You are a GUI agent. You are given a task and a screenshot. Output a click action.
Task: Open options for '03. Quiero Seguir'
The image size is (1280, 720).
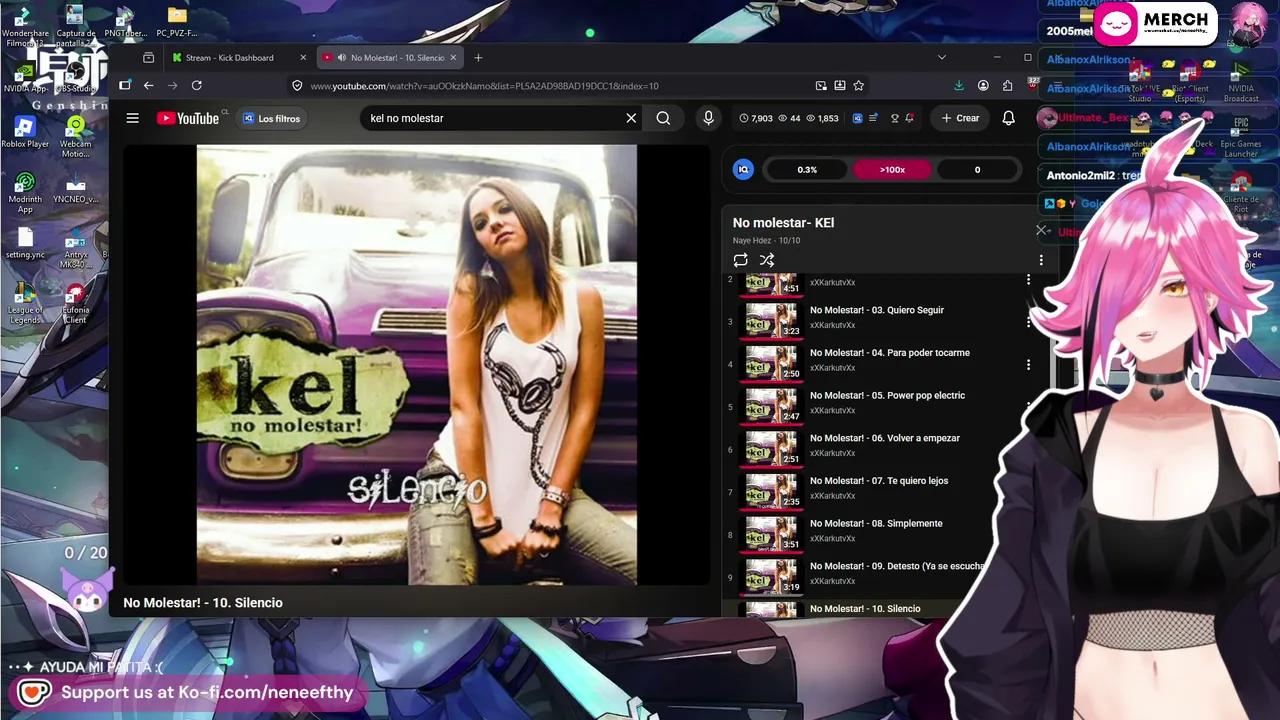[x=1028, y=322]
